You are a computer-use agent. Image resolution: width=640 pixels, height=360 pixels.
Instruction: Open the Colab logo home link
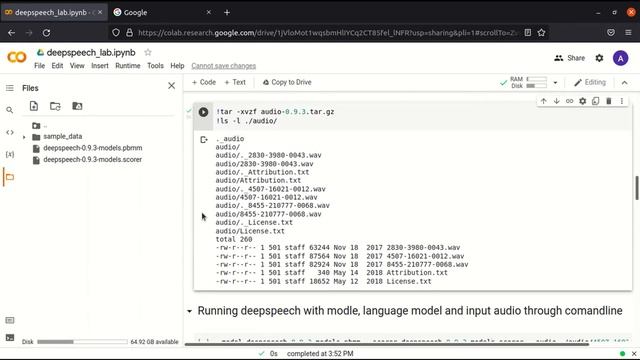point(17,58)
